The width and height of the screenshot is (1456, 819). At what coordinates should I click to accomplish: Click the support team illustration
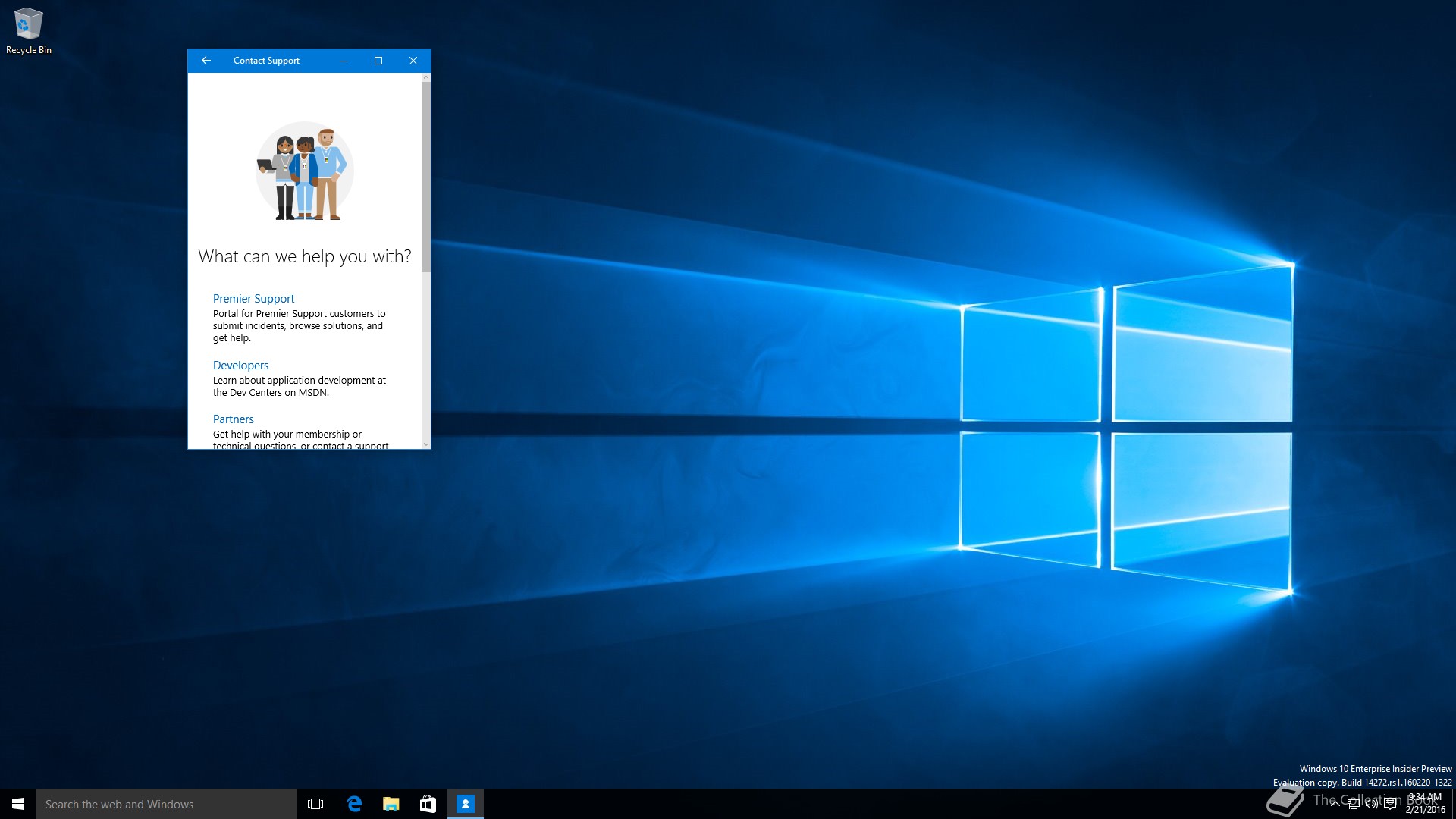click(x=304, y=171)
